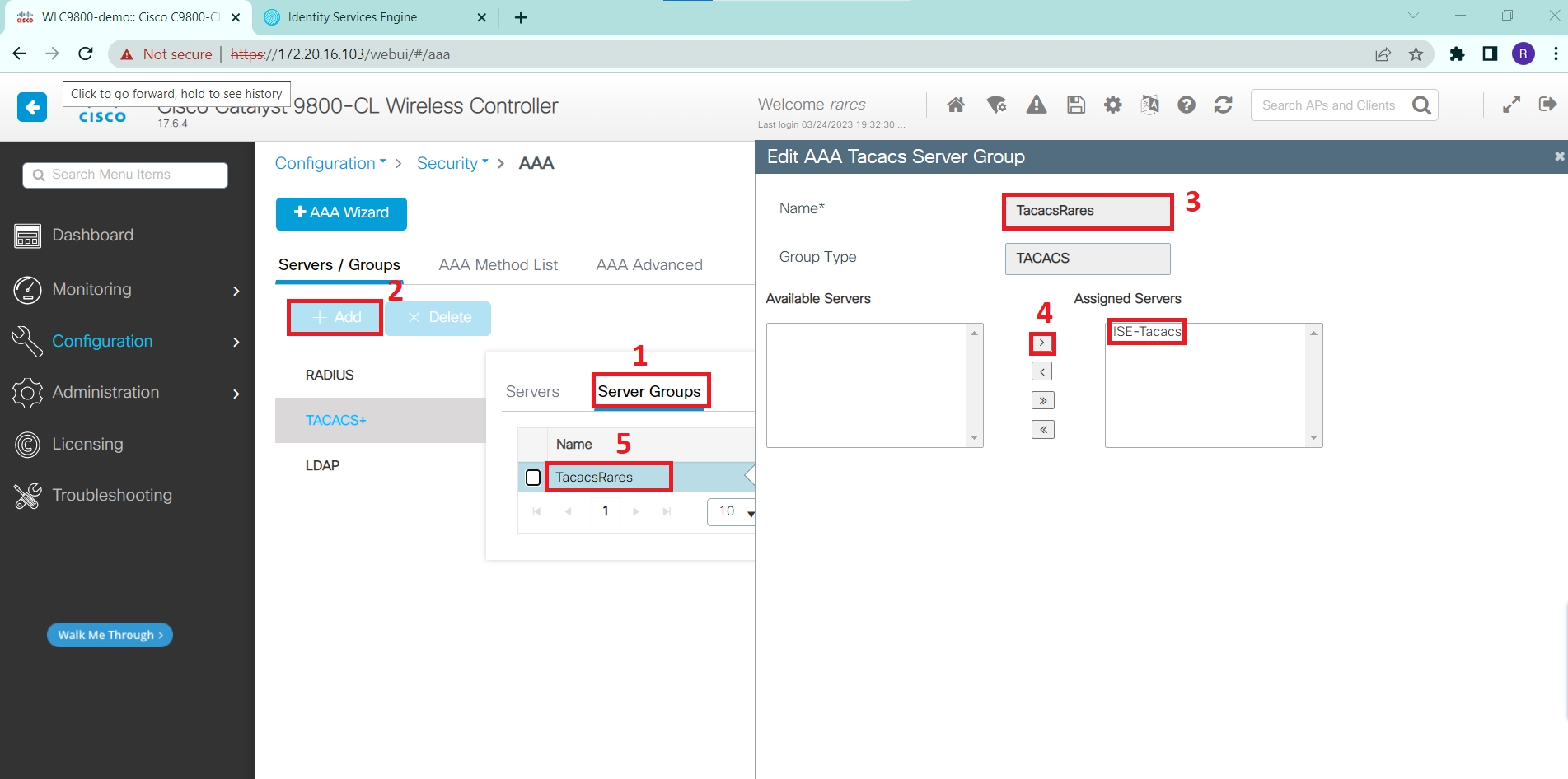
Task: Switch to the AAA Advanced tab
Action: click(649, 265)
